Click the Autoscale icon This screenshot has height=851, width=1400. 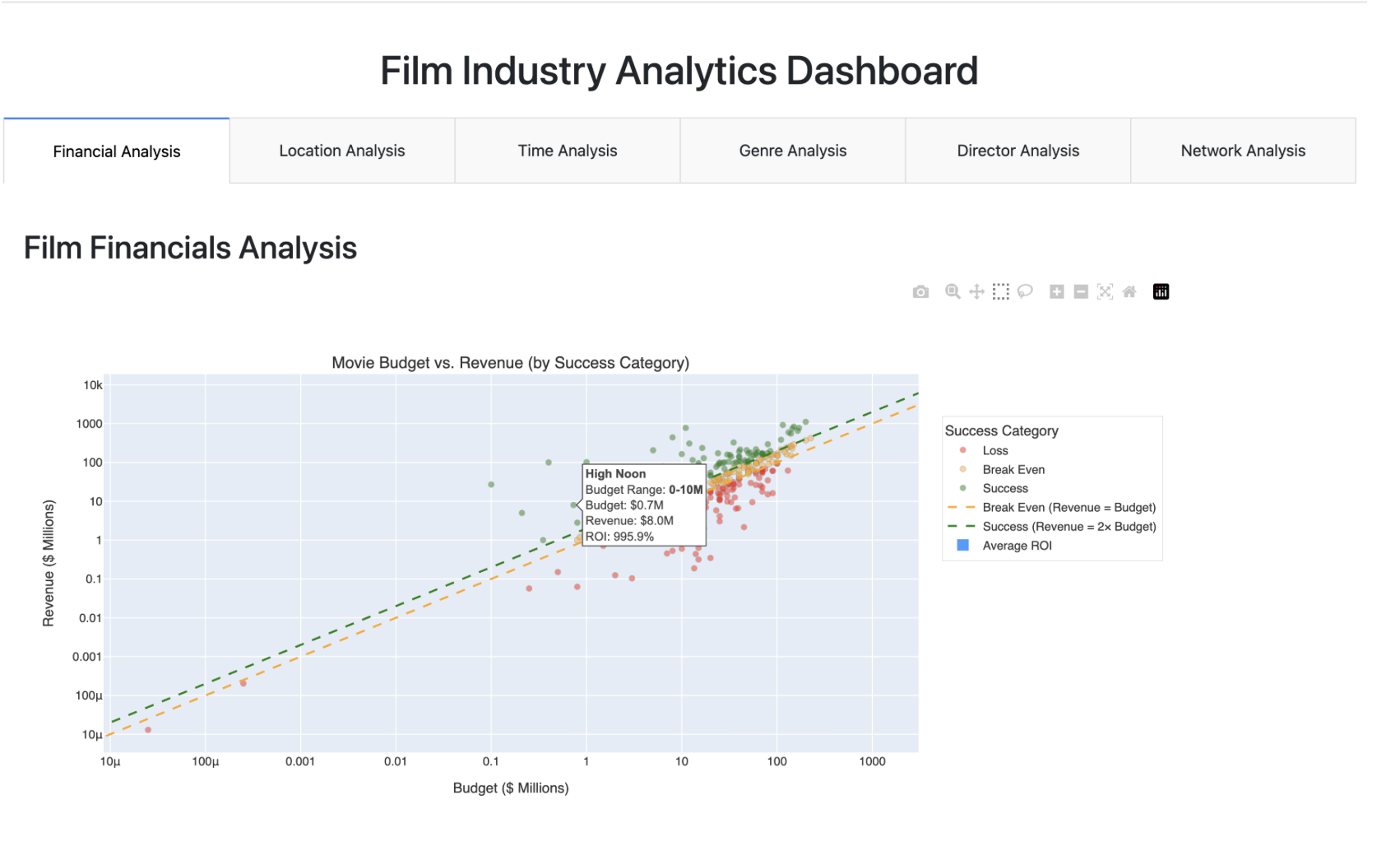tap(1104, 291)
